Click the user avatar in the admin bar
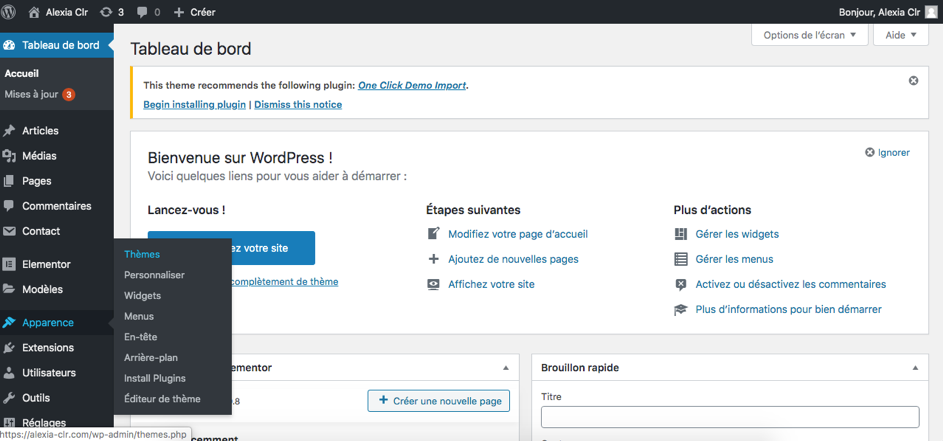 click(931, 11)
